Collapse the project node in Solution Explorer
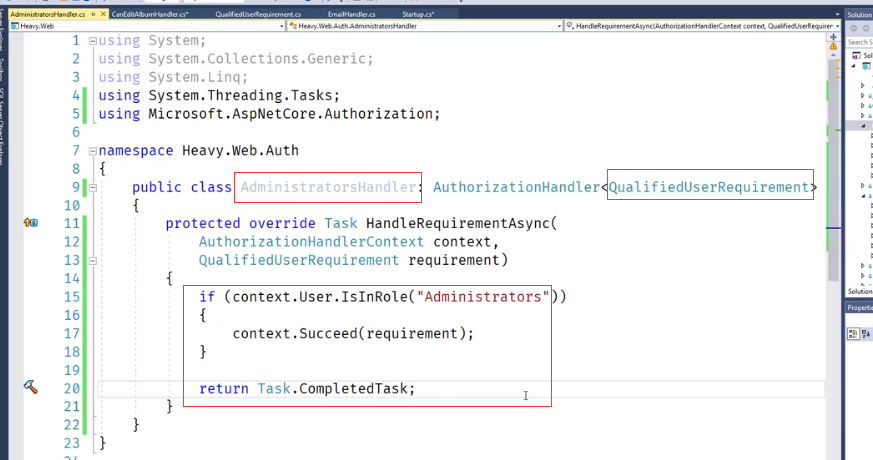This screenshot has height=460, width=873. [x=854, y=66]
